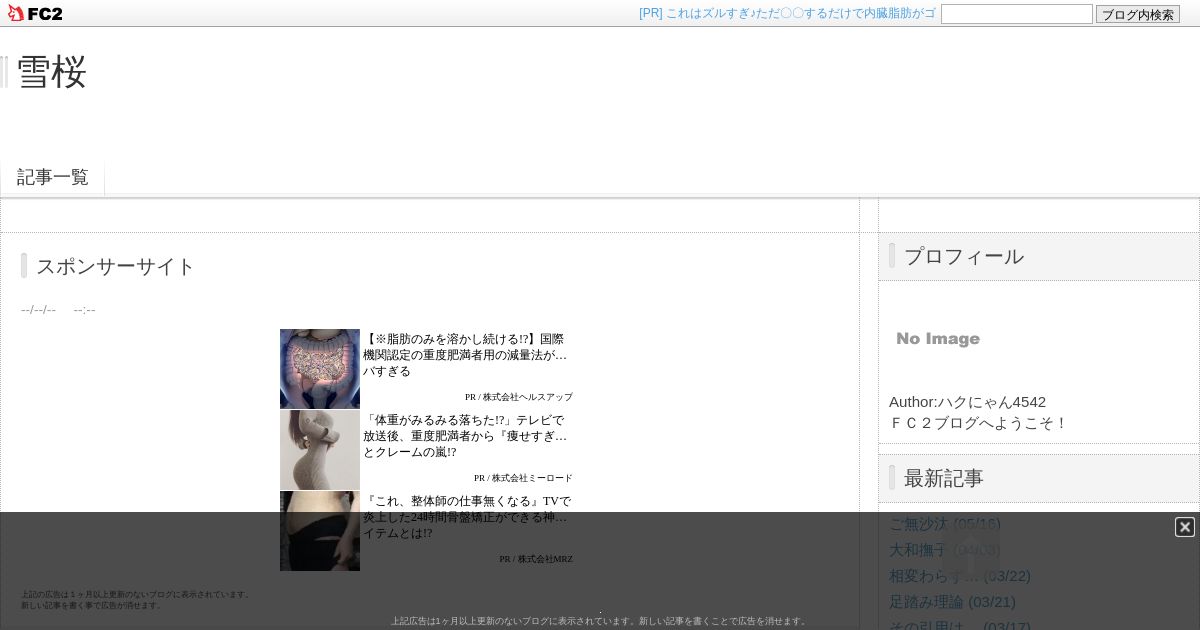
Task: Click the プロフィール section header
Action: [1039, 256]
